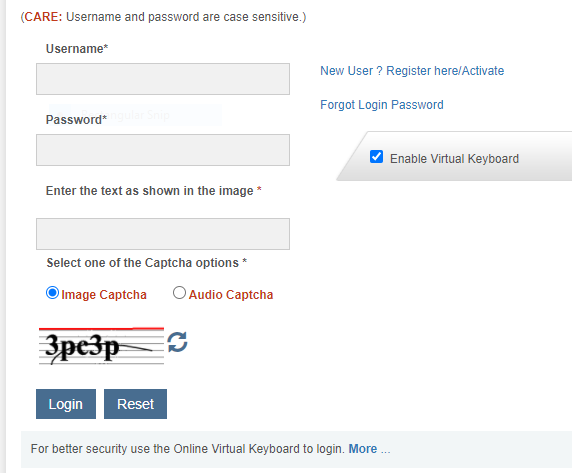
Task: Click the Login button
Action: coord(66,404)
